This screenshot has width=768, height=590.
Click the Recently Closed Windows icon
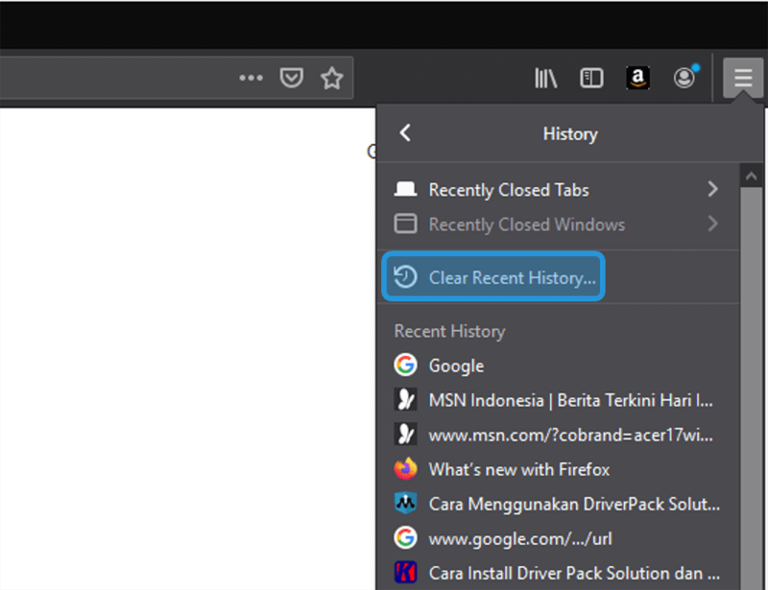[x=406, y=224]
